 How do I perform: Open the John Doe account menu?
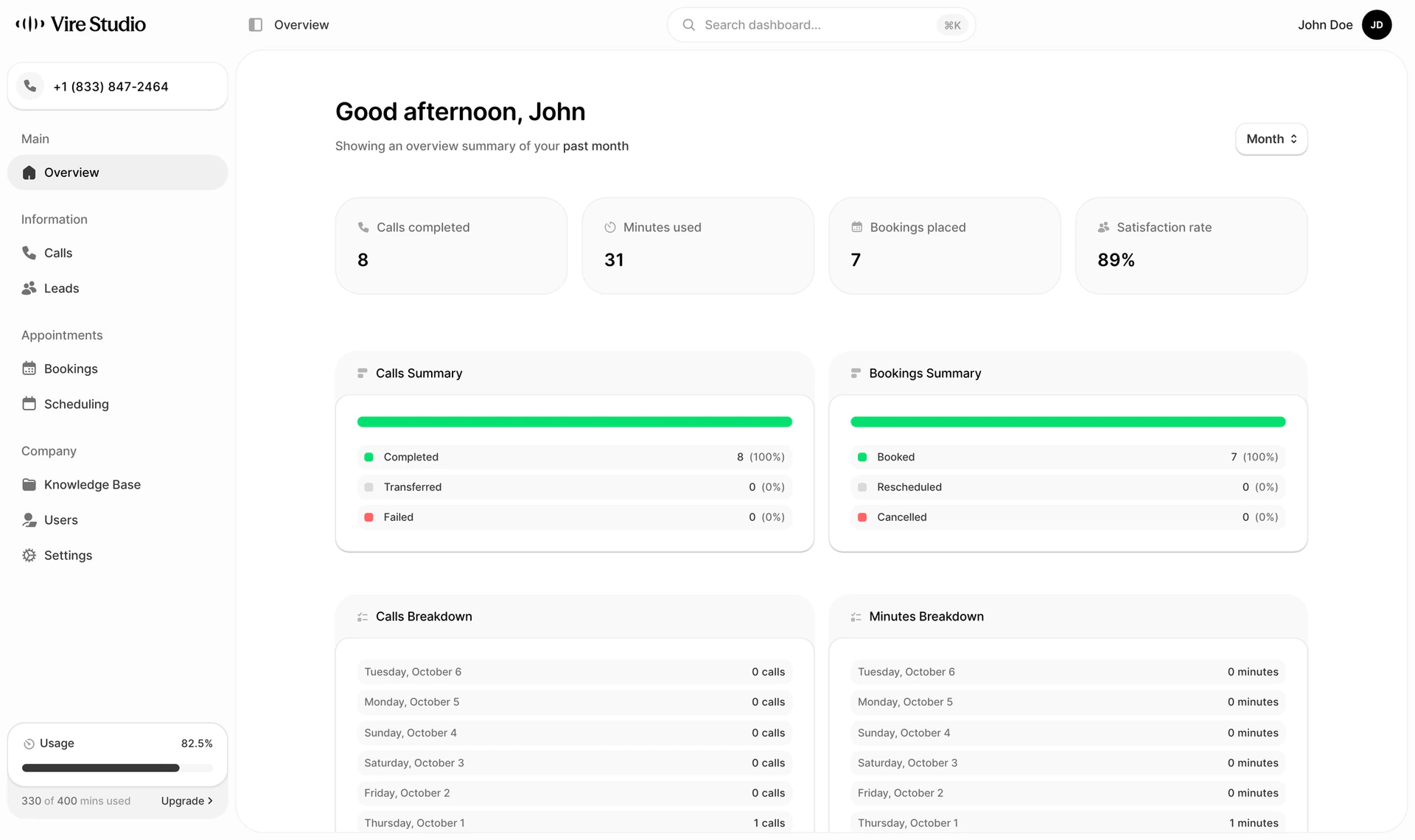[x=1344, y=25]
